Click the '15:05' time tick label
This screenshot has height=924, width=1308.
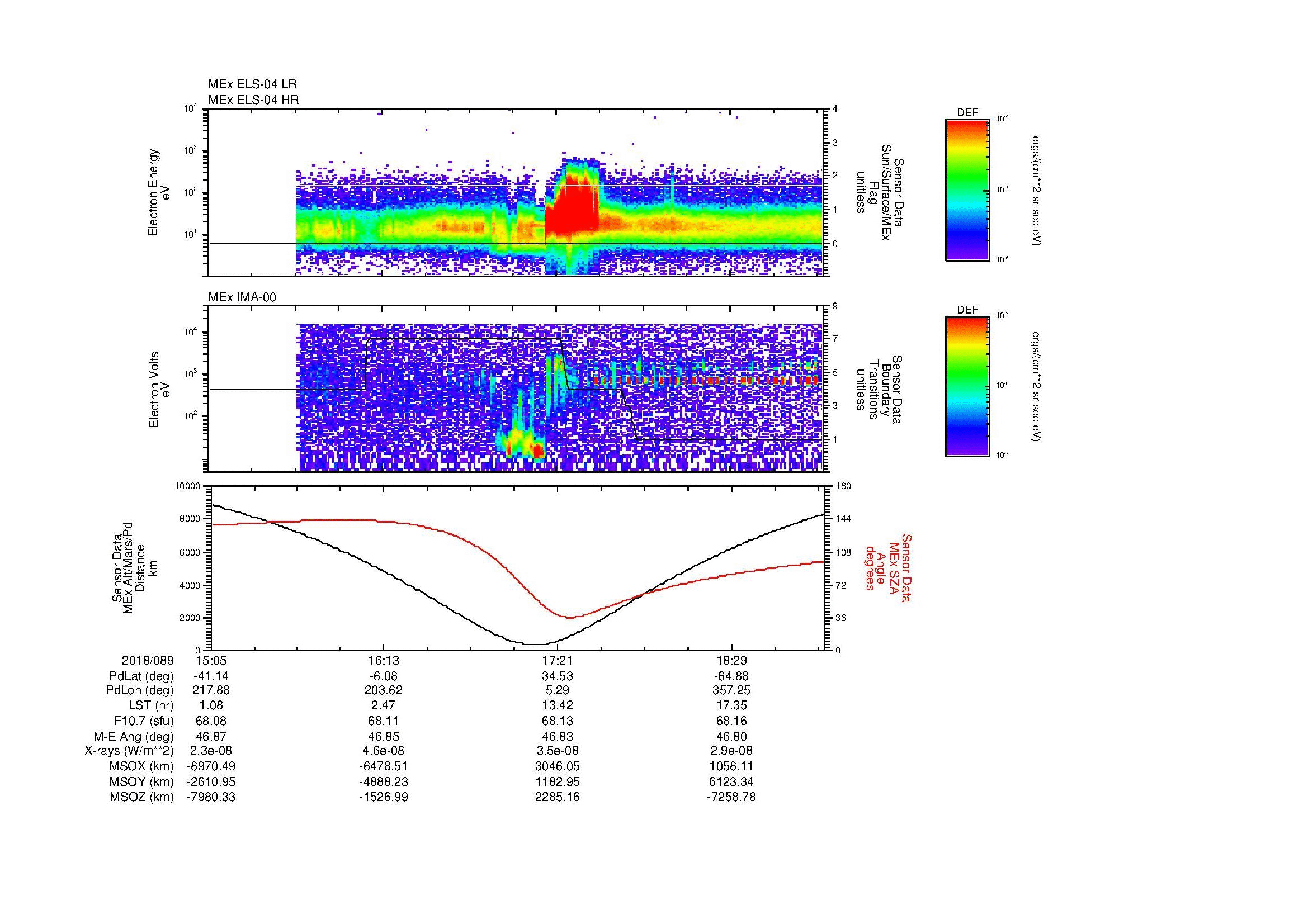pyautogui.click(x=211, y=661)
